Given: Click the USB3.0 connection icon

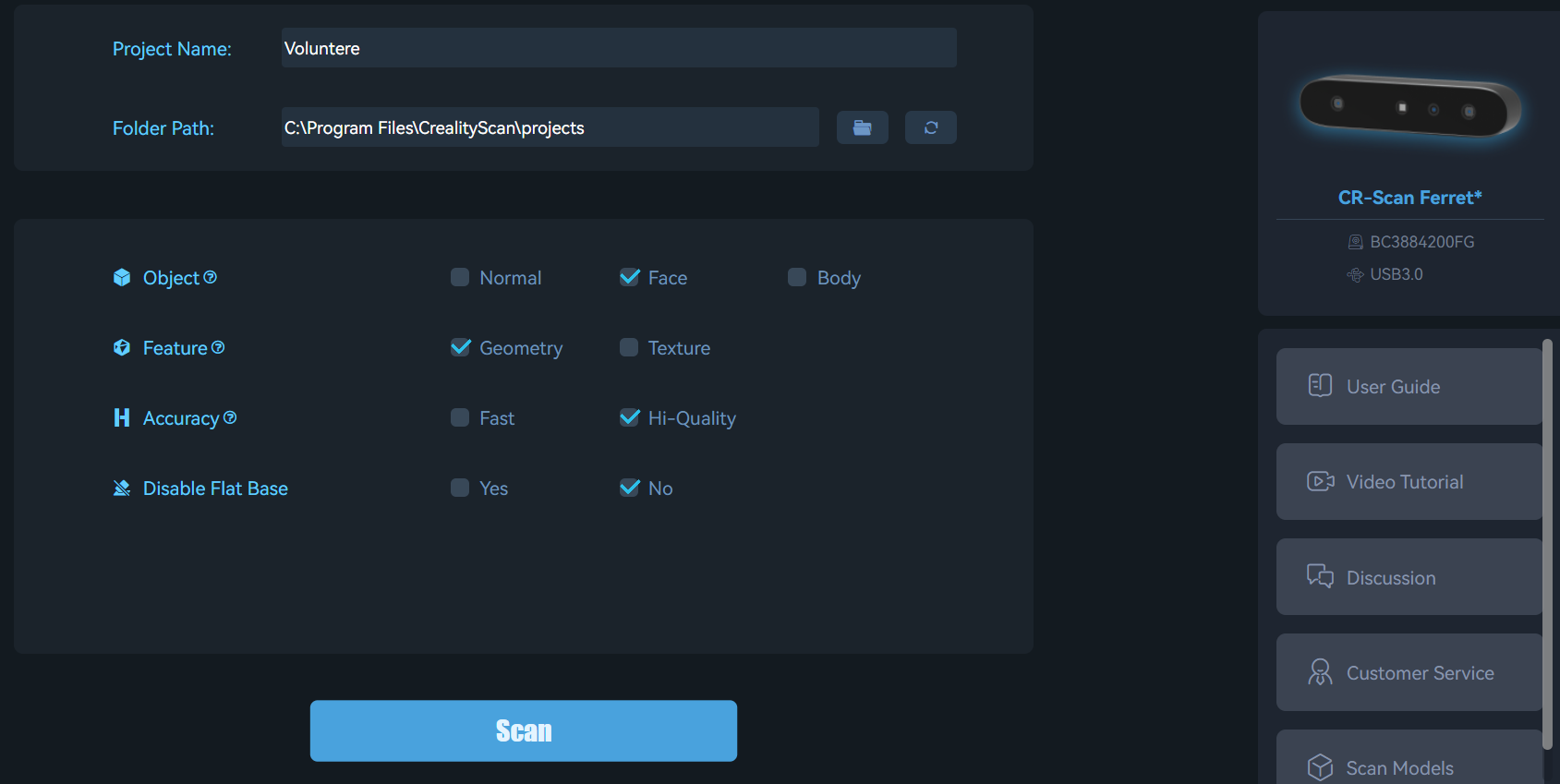Looking at the screenshot, I should pos(1355,274).
